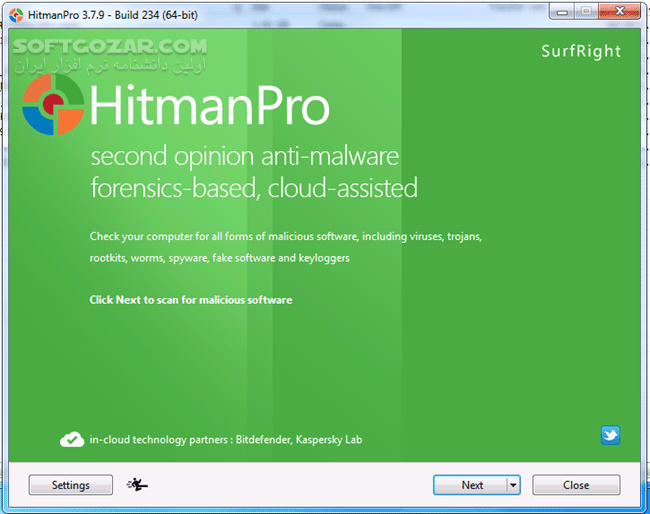Viewport: 650px width, 514px height.
Task: Click the cloud checkmark icon
Action: [72, 439]
